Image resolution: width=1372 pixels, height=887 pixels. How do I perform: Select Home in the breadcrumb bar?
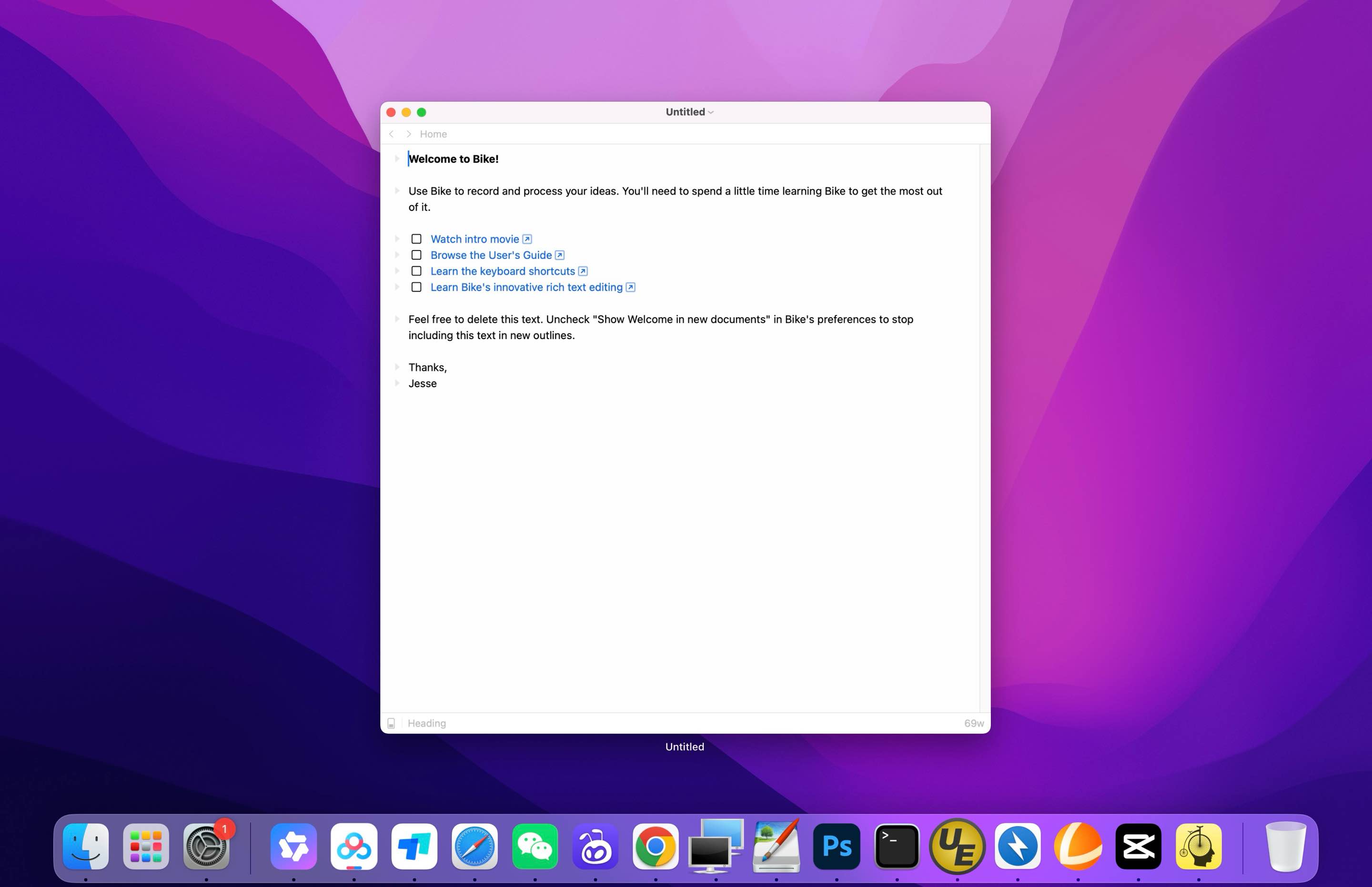pos(433,134)
